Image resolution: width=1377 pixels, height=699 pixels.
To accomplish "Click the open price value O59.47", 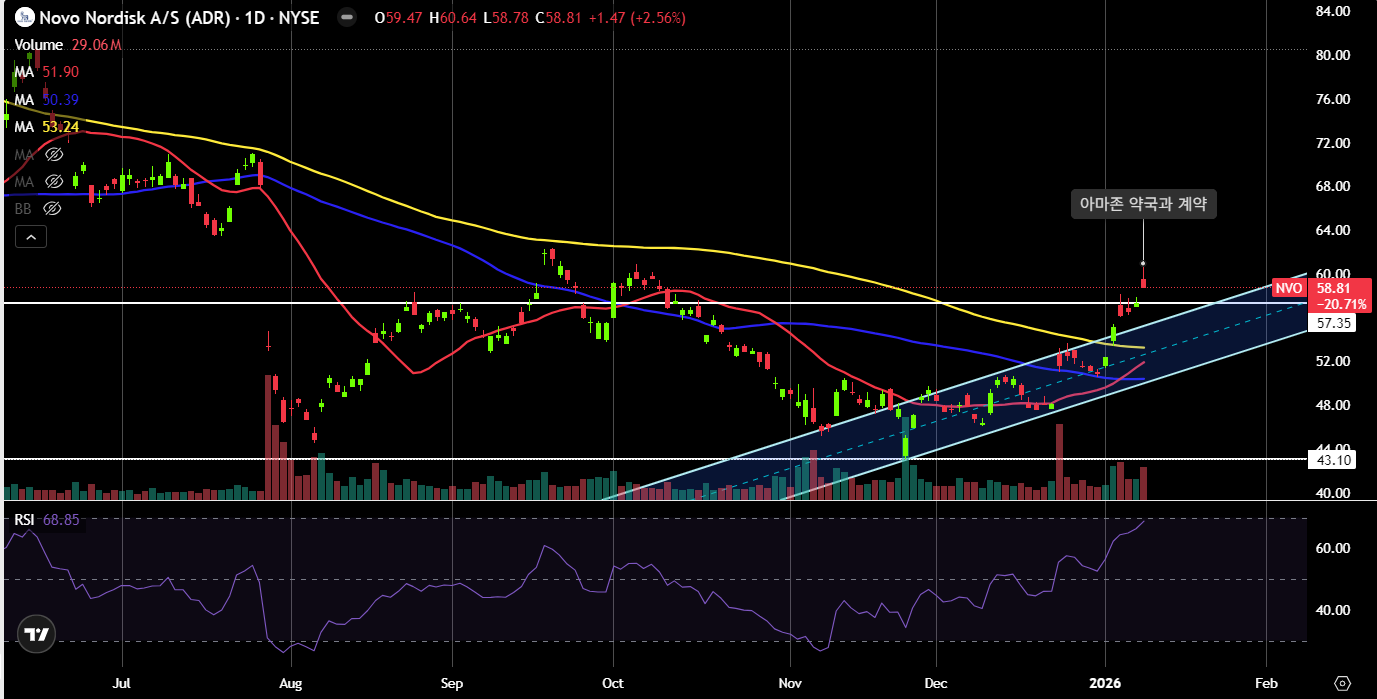I will pos(399,18).
